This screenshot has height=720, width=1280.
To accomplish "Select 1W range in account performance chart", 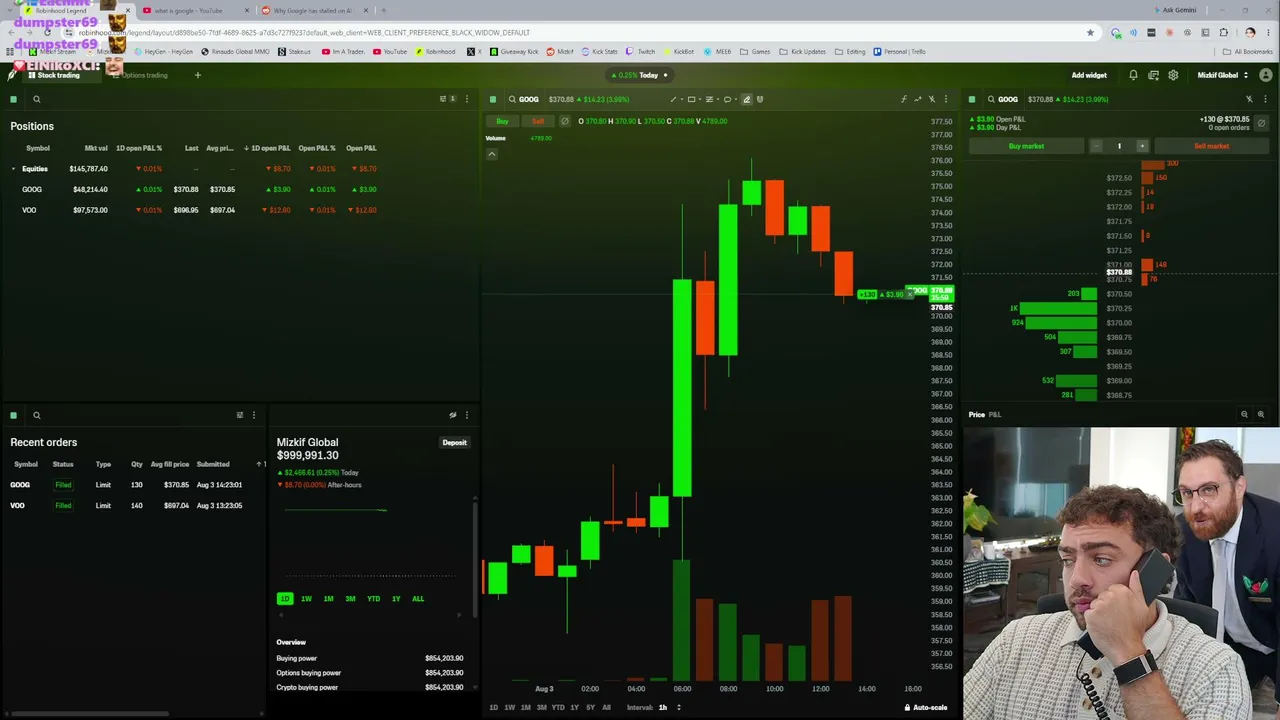I will [306, 599].
